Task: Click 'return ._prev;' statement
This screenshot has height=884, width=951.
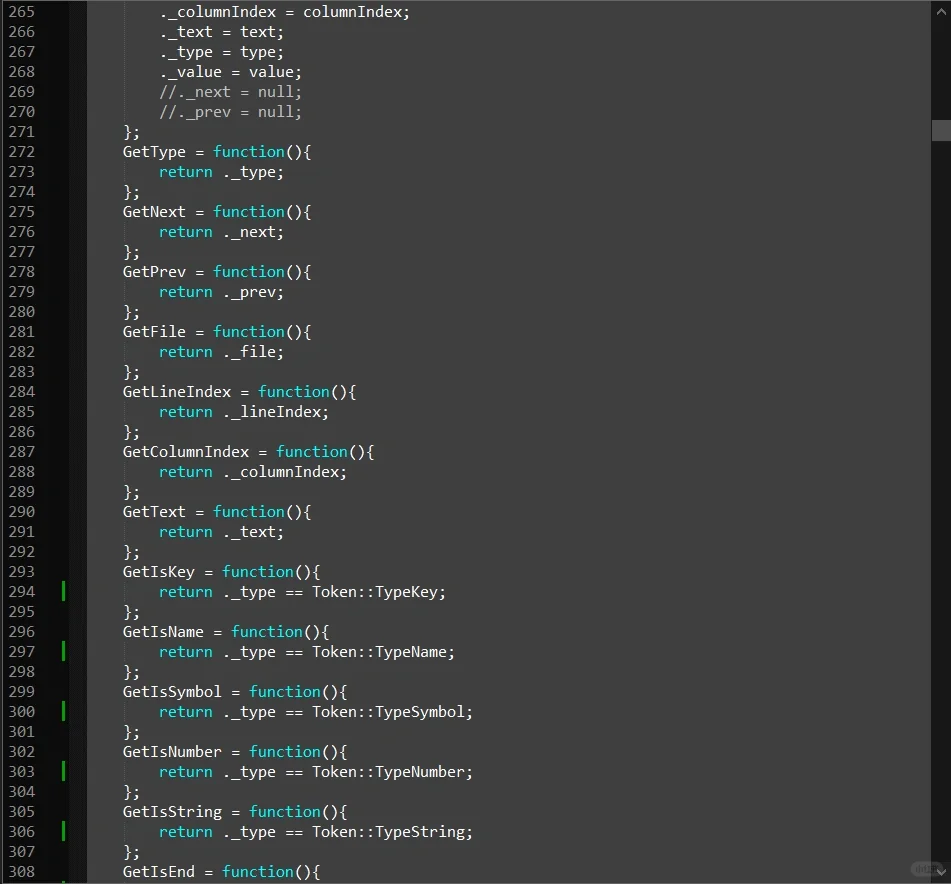Action: [221, 292]
